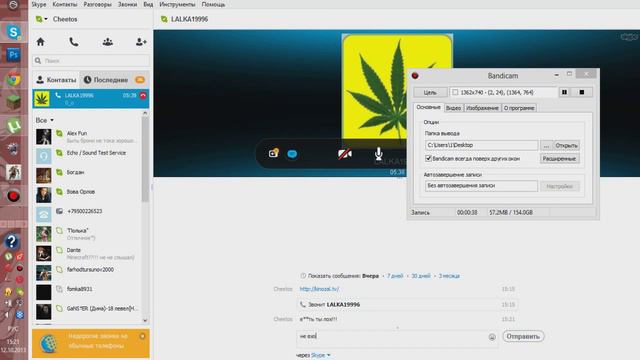Open Skype menu
The image size is (640, 360).
pyautogui.click(x=39, y=4)
